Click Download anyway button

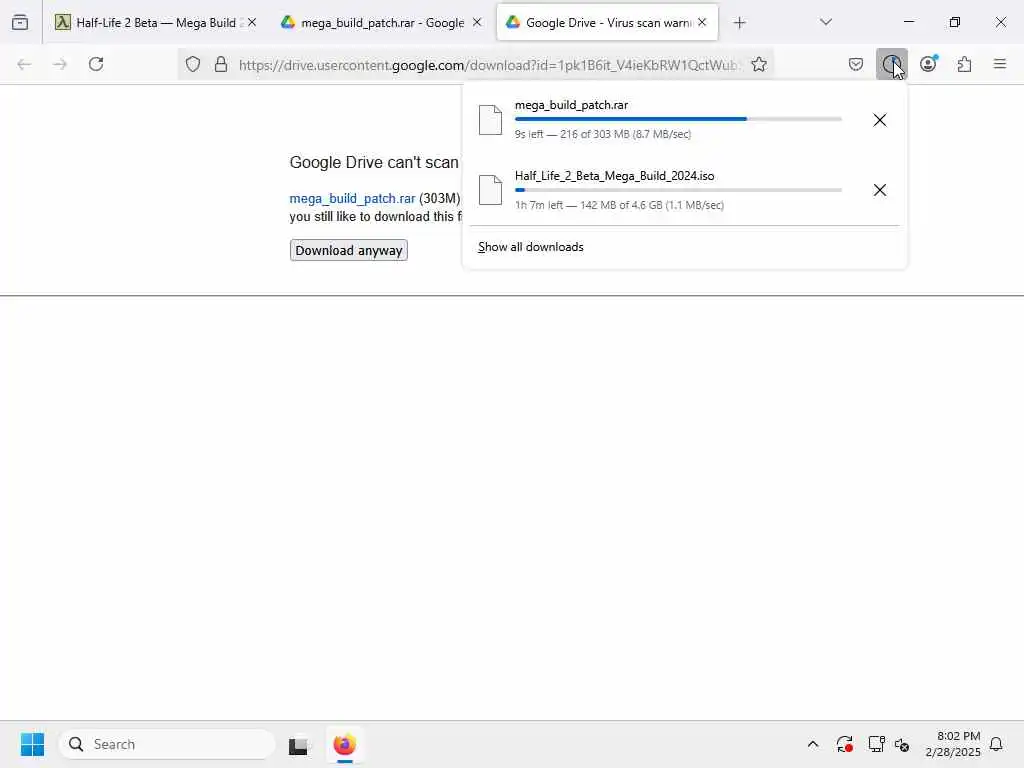[x=349, y=250]
